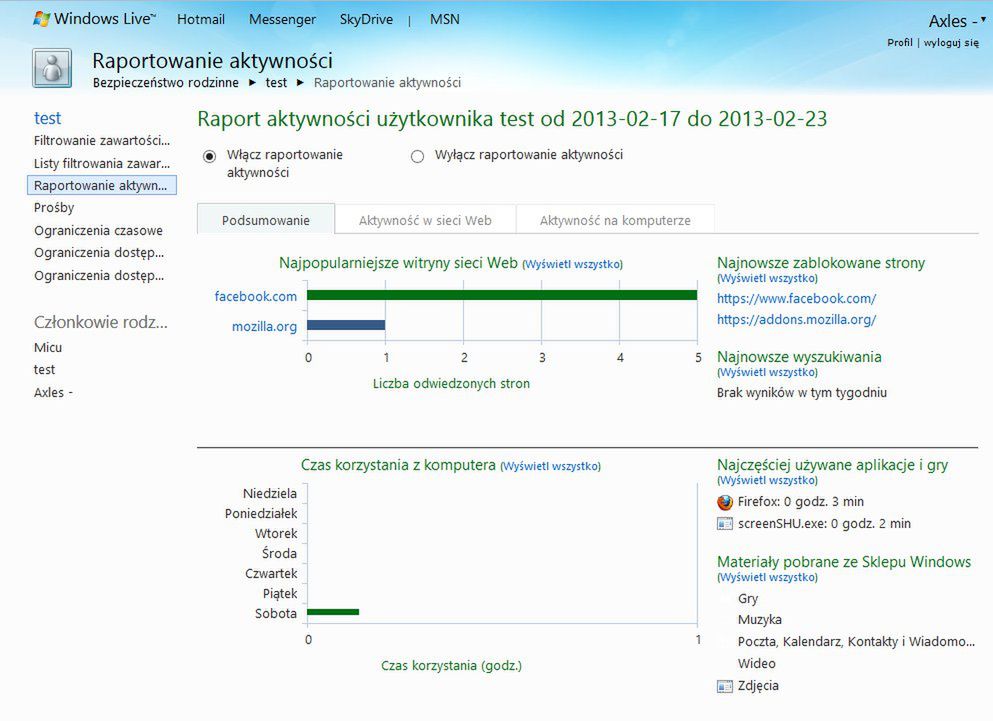The height and width of the screenshot is (721, 993).
Task: Open blocked link https://addons.mozilla.org/
Action: click(x=797, y=319)
